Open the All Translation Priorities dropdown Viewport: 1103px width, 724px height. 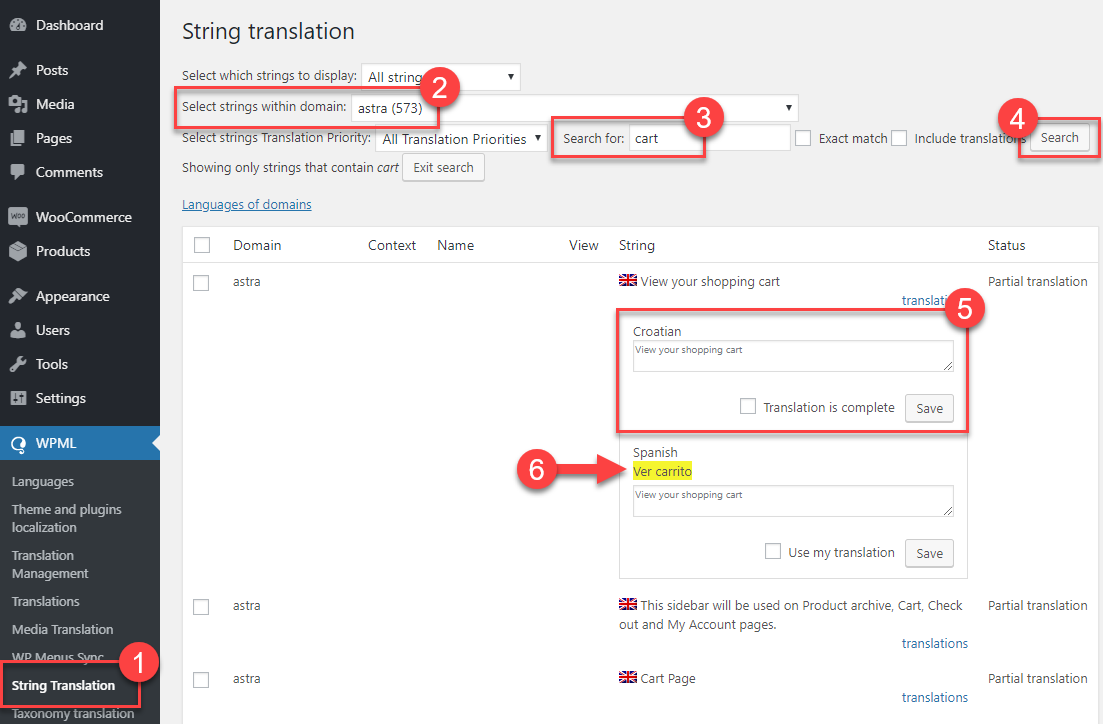coord(461,139)
